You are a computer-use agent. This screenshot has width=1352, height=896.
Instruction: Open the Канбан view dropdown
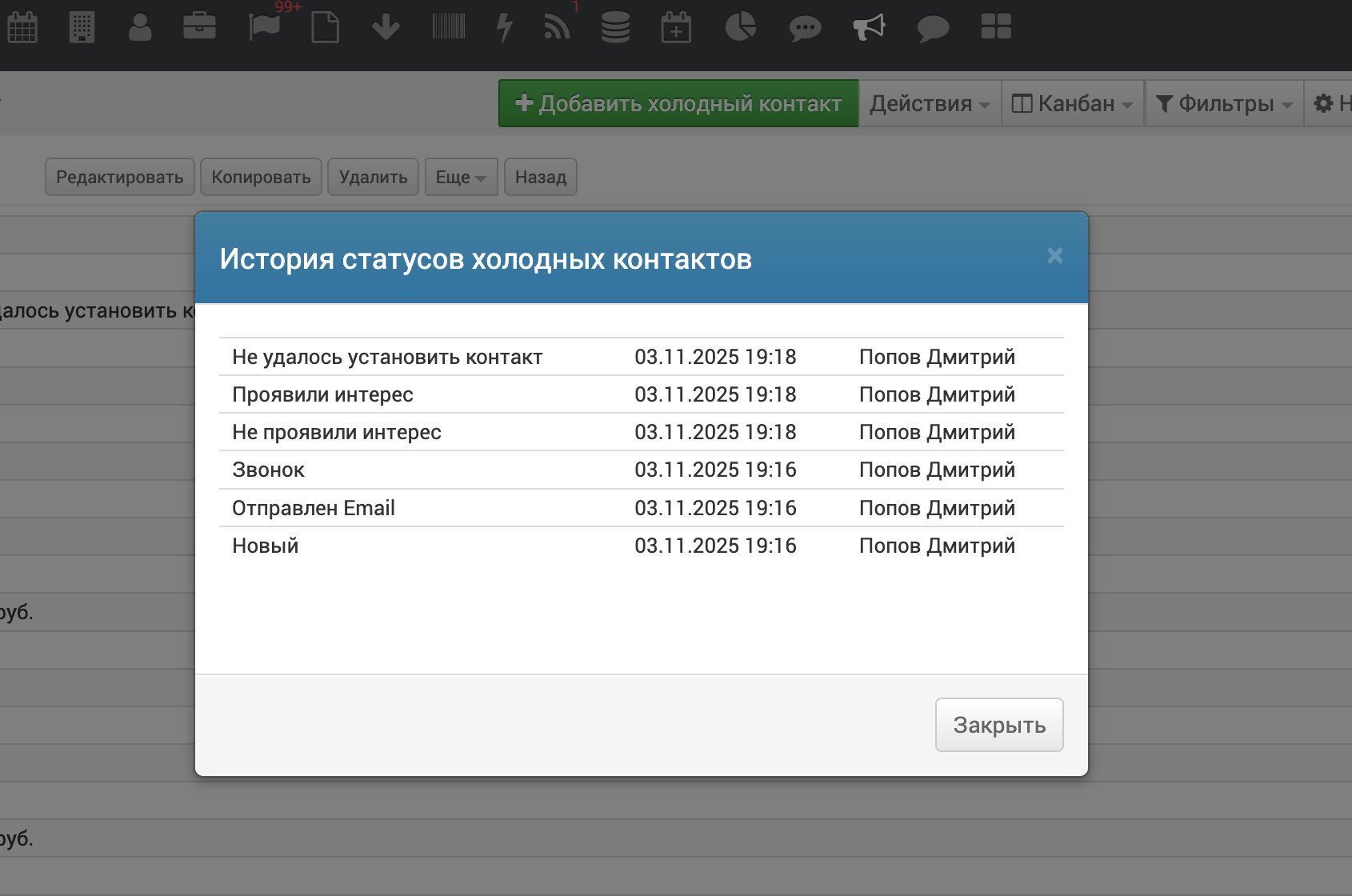tap(1072, 104)
